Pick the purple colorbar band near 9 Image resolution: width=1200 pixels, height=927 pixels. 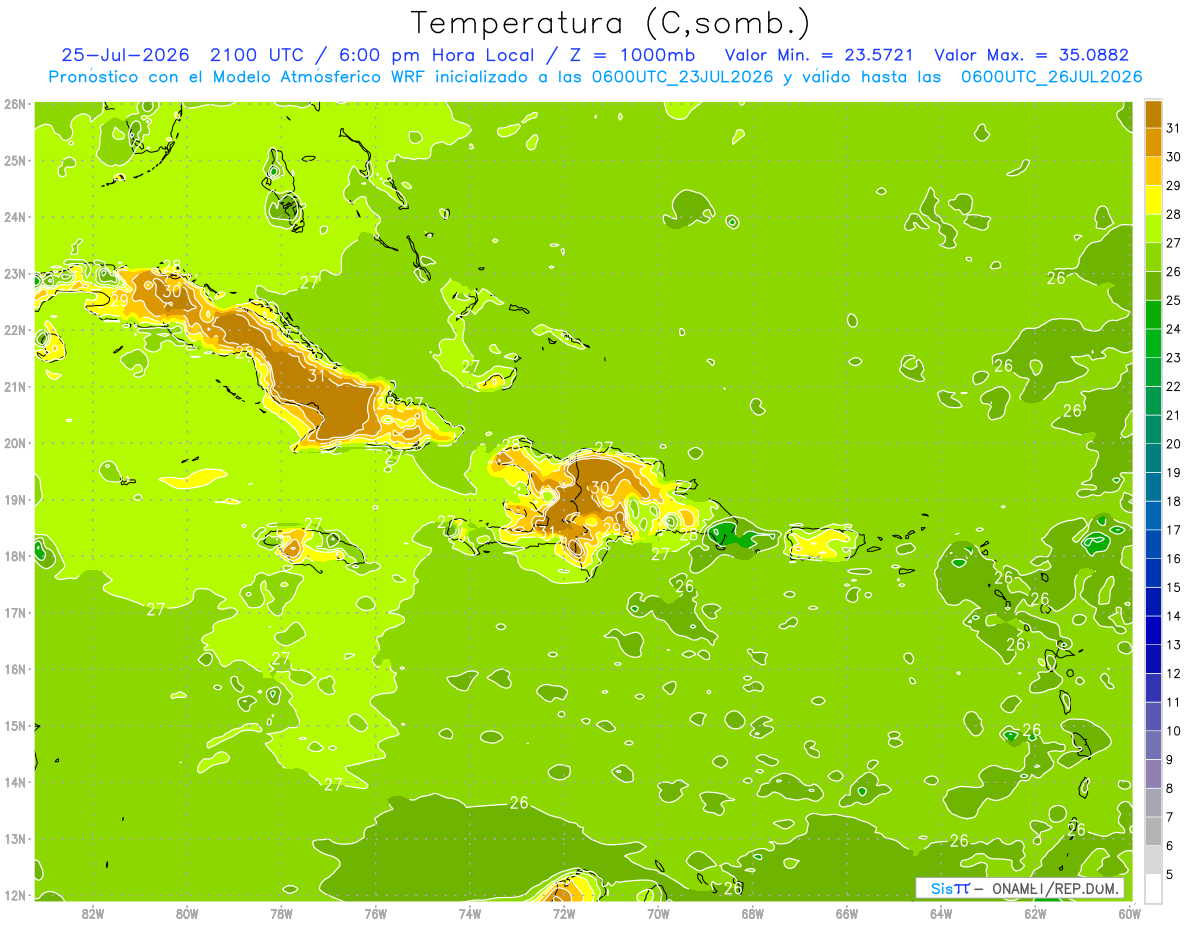pyautogui.click(x=1153, y=774)
